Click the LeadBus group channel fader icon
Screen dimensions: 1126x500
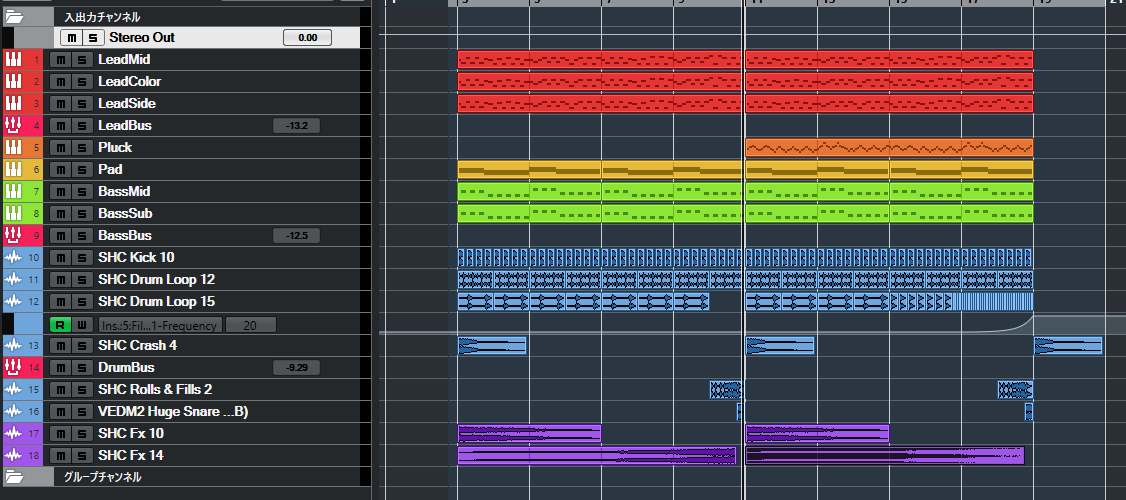13,126
